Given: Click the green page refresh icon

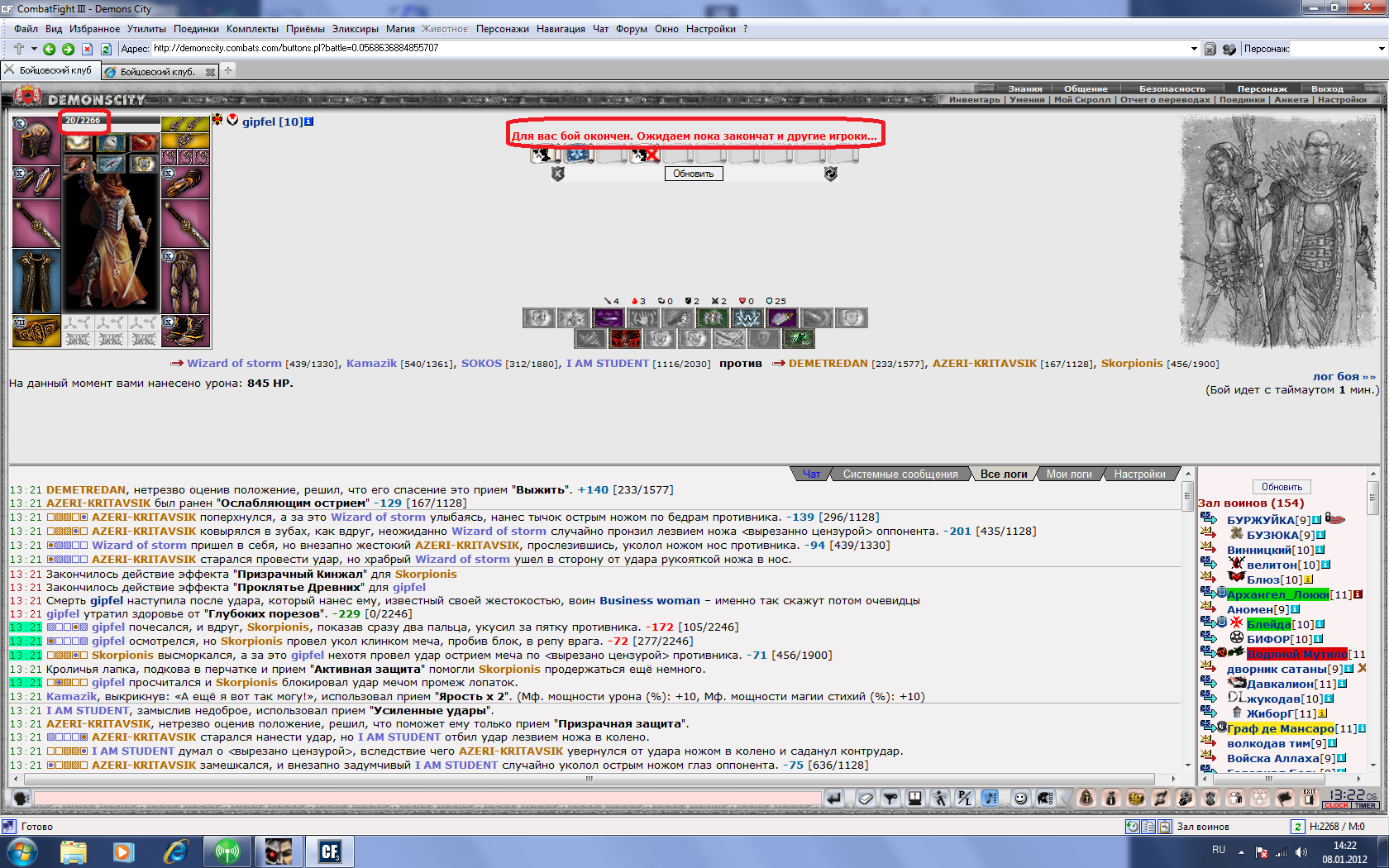Looking at the screenshot, I should pos(106,49).
